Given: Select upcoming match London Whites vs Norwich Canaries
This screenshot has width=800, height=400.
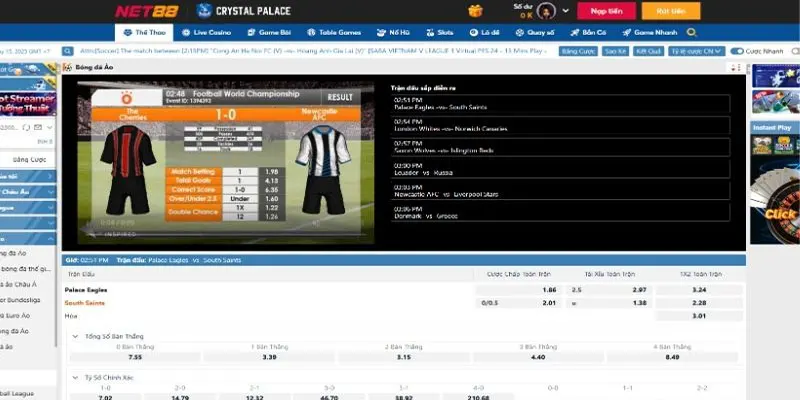Looking at the screenshot, I should pyautogui.click(x=560, y=125).
